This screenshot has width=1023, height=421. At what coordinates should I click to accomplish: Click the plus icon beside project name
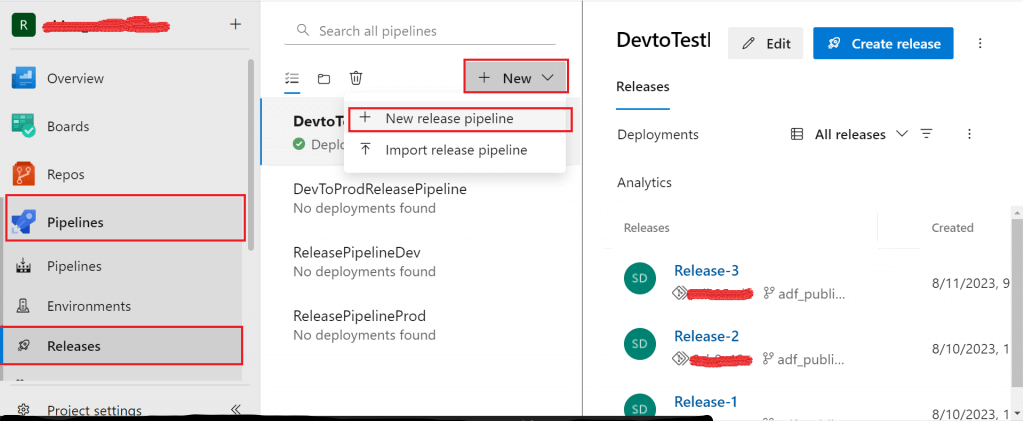[235, 23]
